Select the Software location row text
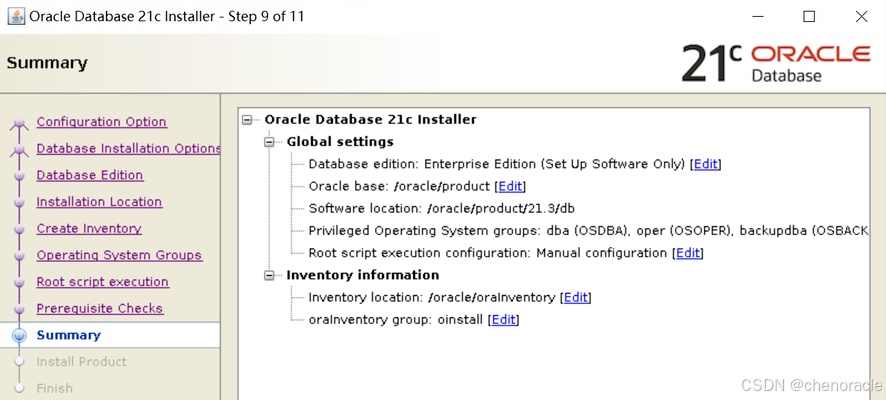 point(441,208)
